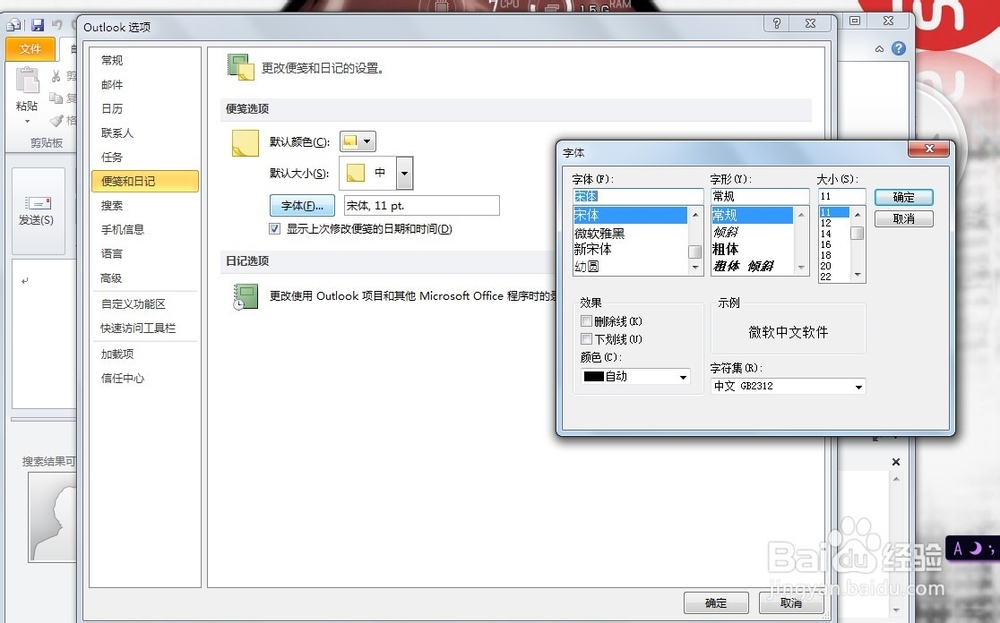Viewport: 1000px width, 623px height.
Task: Select 日历 in options sidebar
Action: 145,108
